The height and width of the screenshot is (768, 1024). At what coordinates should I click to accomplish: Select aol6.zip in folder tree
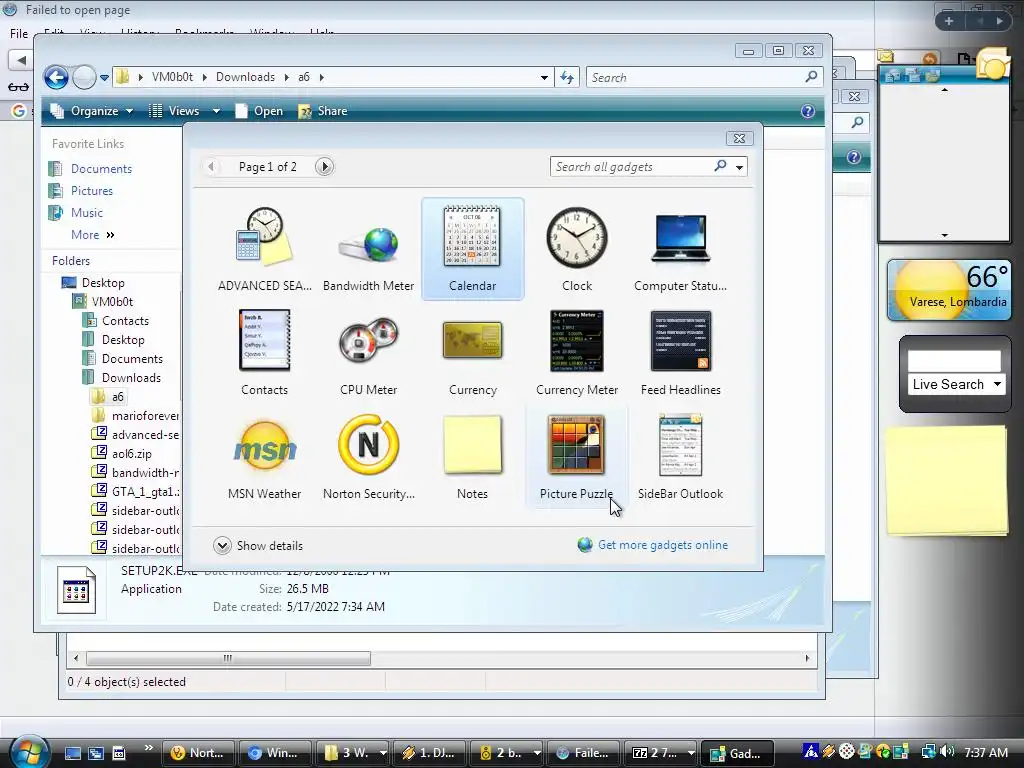coord(131,453)
